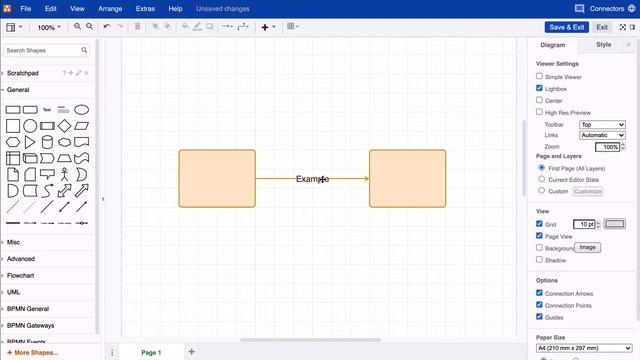This screenshot has height=360, width=640.
Task: Toggle the Grid checkbox
Action: 539,224
